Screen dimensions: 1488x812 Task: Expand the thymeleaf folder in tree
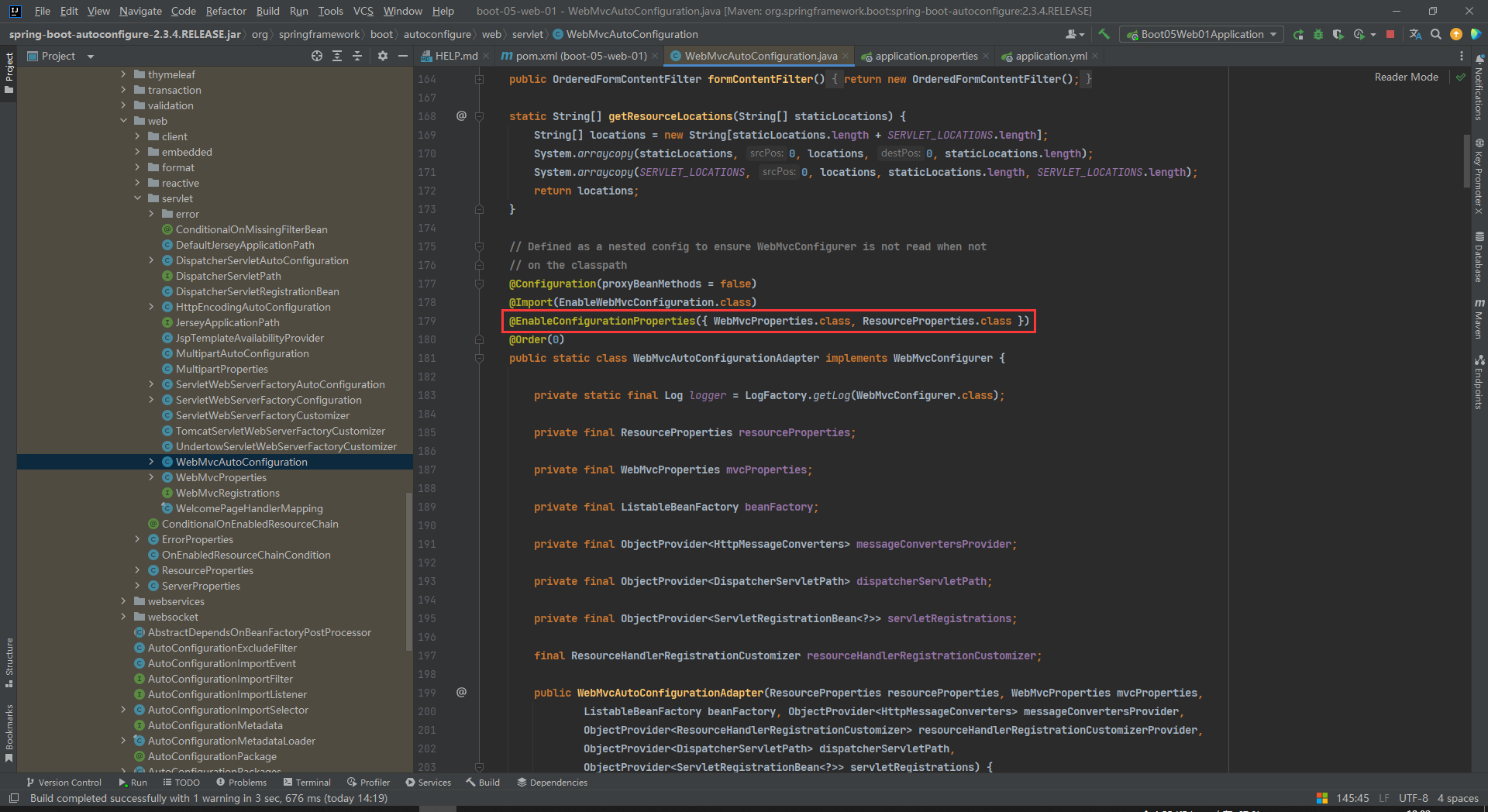[x=123, y=74]
